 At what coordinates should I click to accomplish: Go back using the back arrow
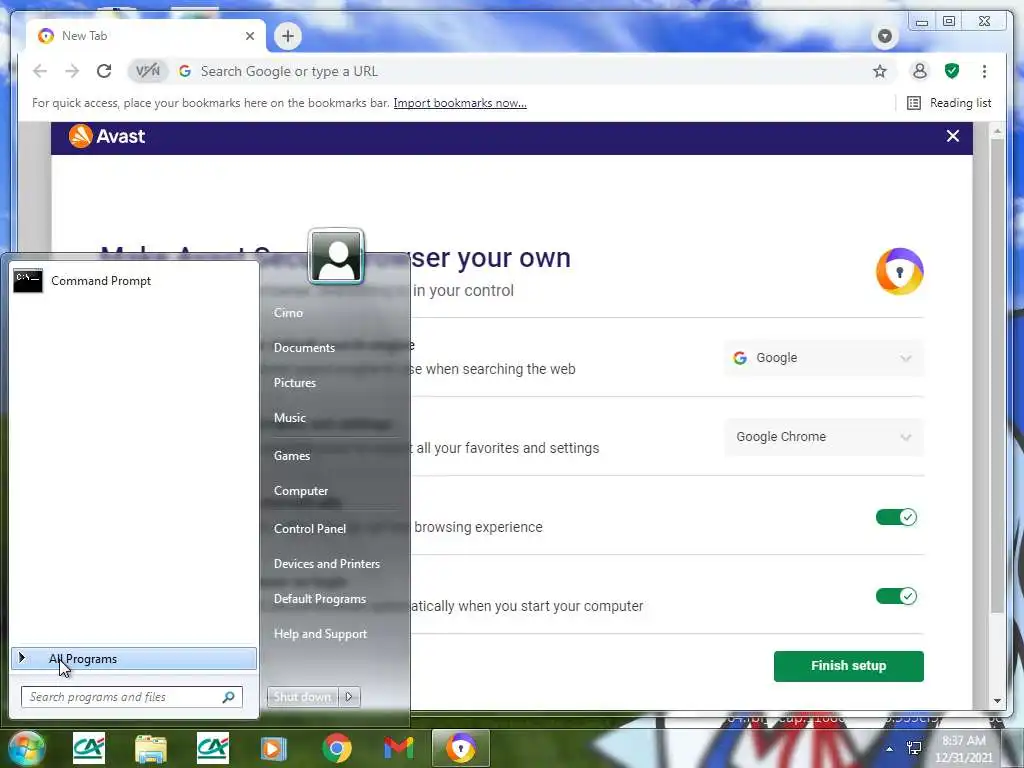[40, 71]
